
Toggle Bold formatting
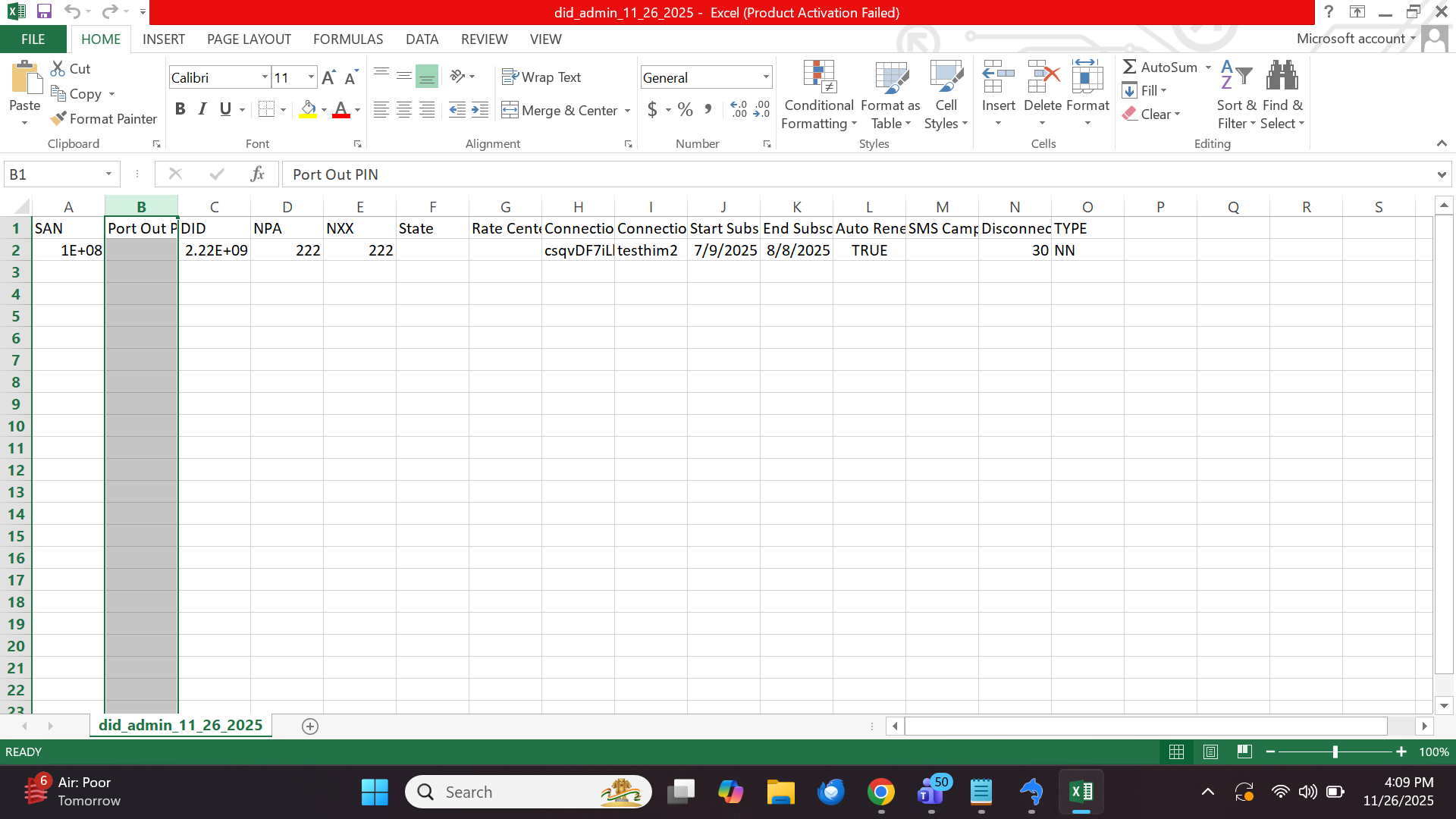click(180, 109)
